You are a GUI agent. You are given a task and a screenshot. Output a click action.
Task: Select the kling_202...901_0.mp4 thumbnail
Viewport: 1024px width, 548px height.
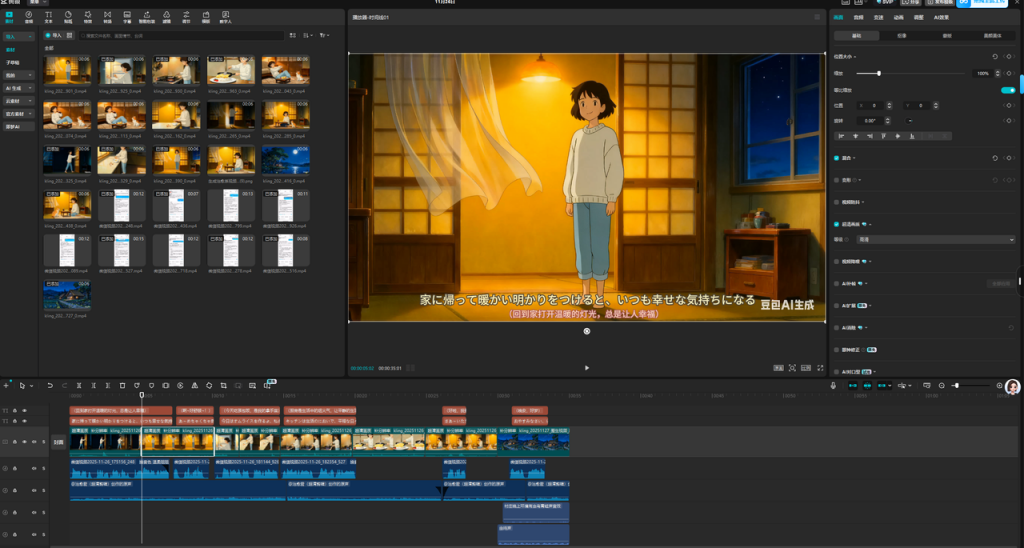pos(65,70)
